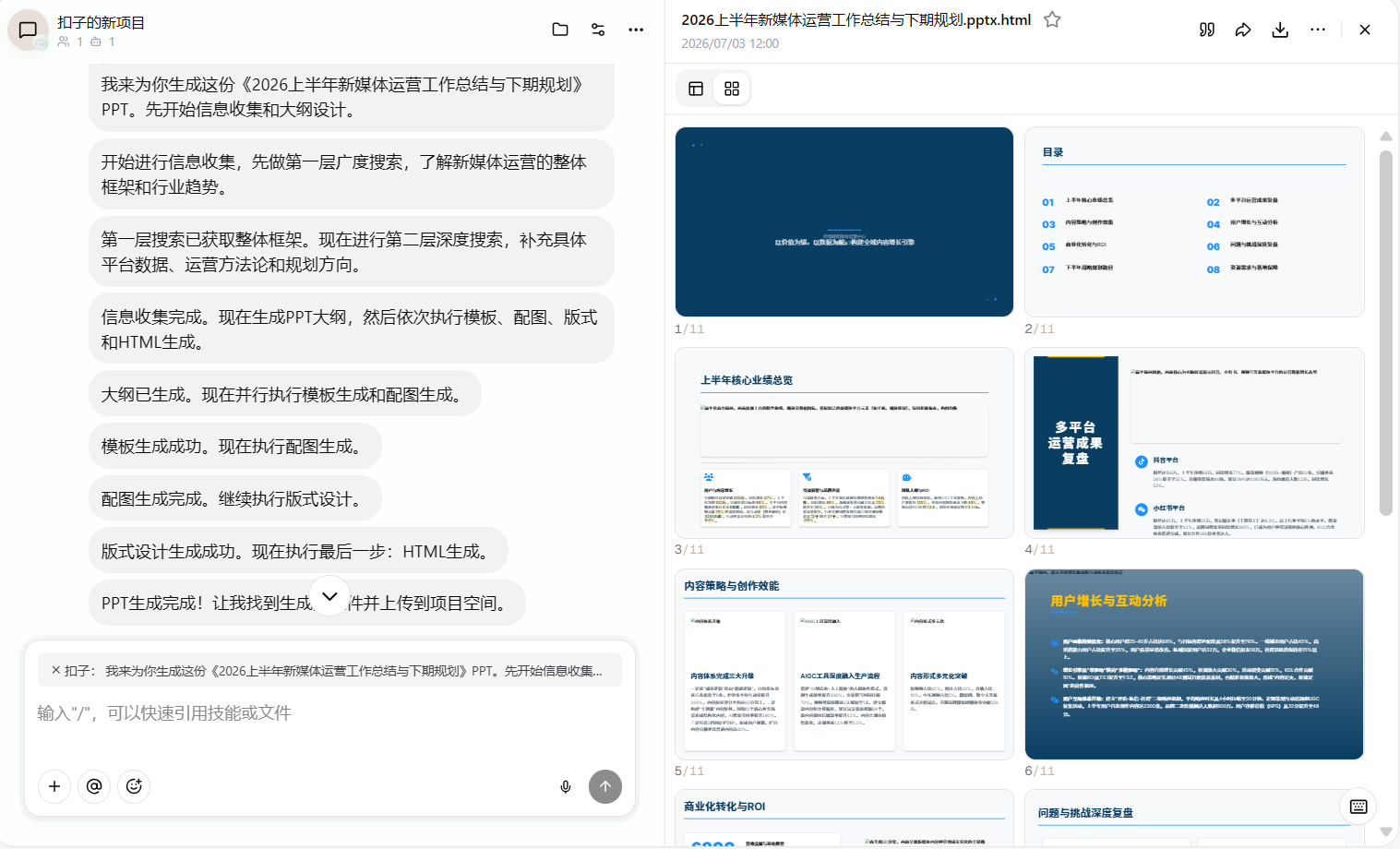
Task: Click the message starting 开始进行信息收集
Action: tap(352, 174)
